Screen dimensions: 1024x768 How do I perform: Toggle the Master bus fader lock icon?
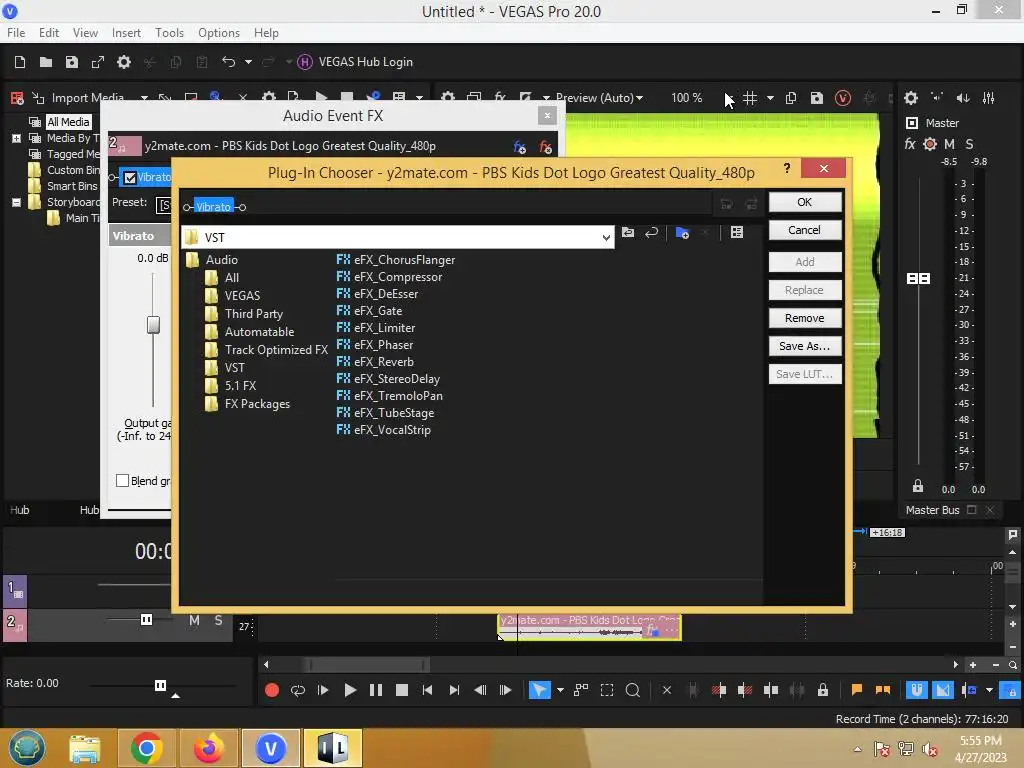[x=918, y=486]
